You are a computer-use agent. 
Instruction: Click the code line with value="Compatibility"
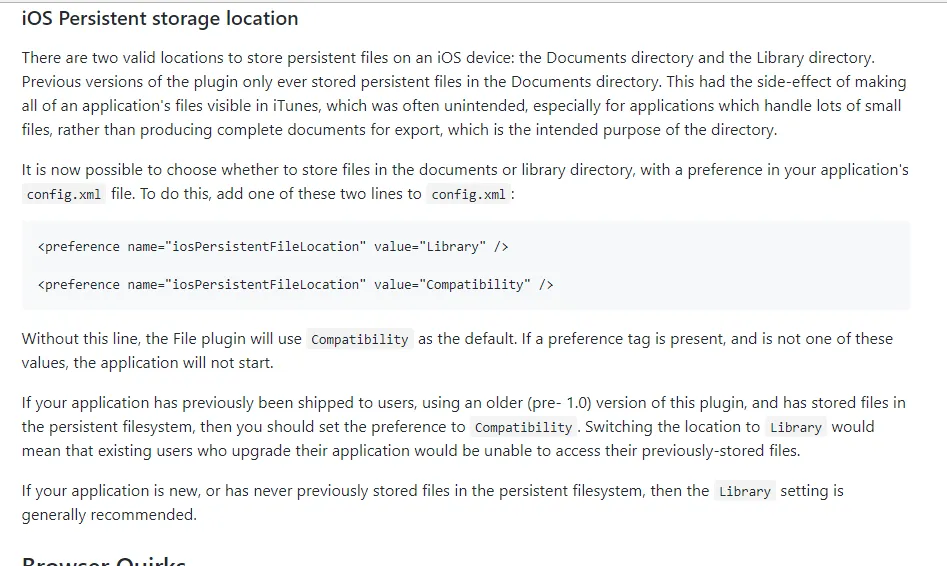click(295, 285)
